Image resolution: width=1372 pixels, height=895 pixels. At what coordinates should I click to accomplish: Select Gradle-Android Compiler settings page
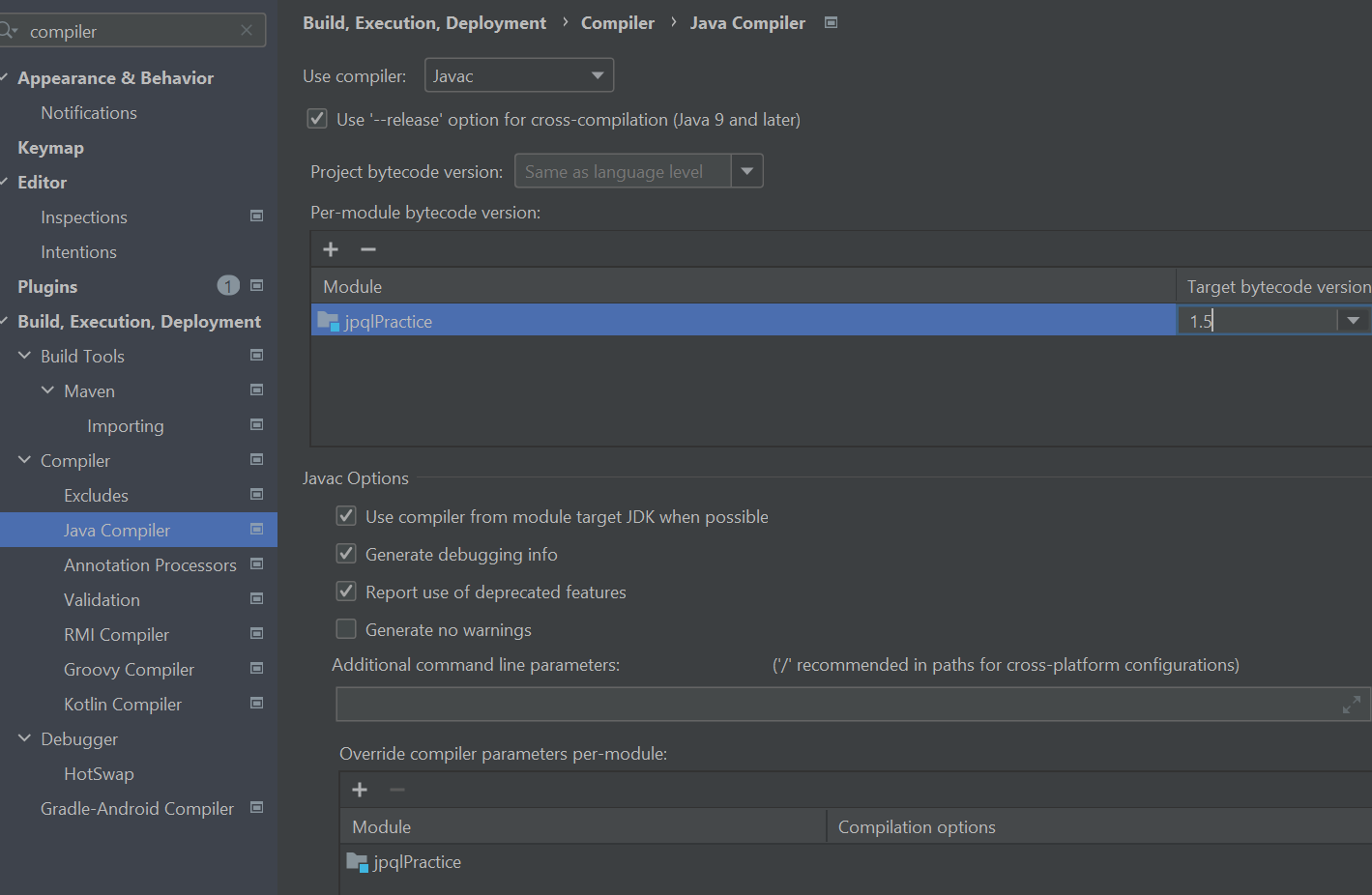pos(137,809)
